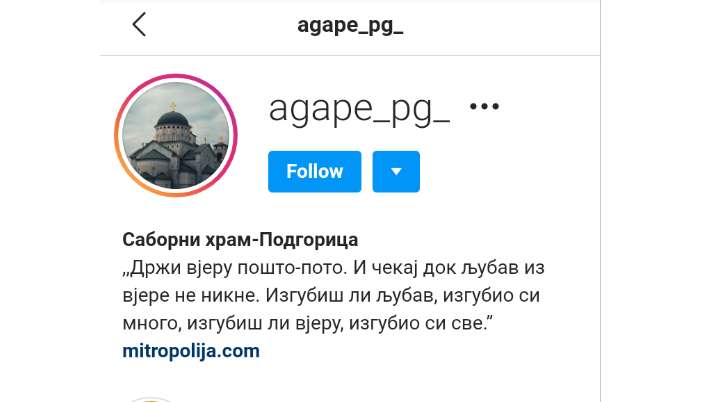Click the bio line starting with Држи вјеру

click(x=334, y=268)
